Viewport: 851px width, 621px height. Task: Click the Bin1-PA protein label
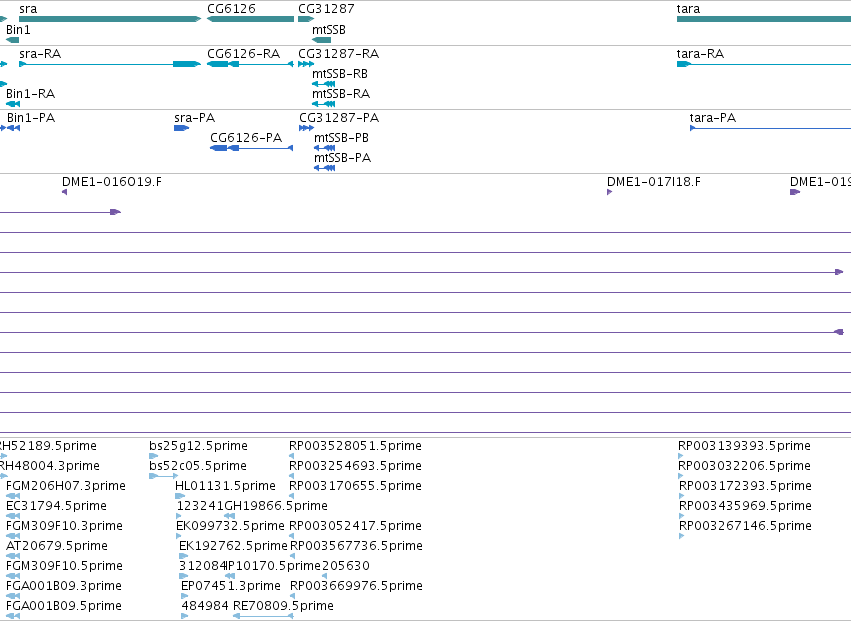pos(31,118)
